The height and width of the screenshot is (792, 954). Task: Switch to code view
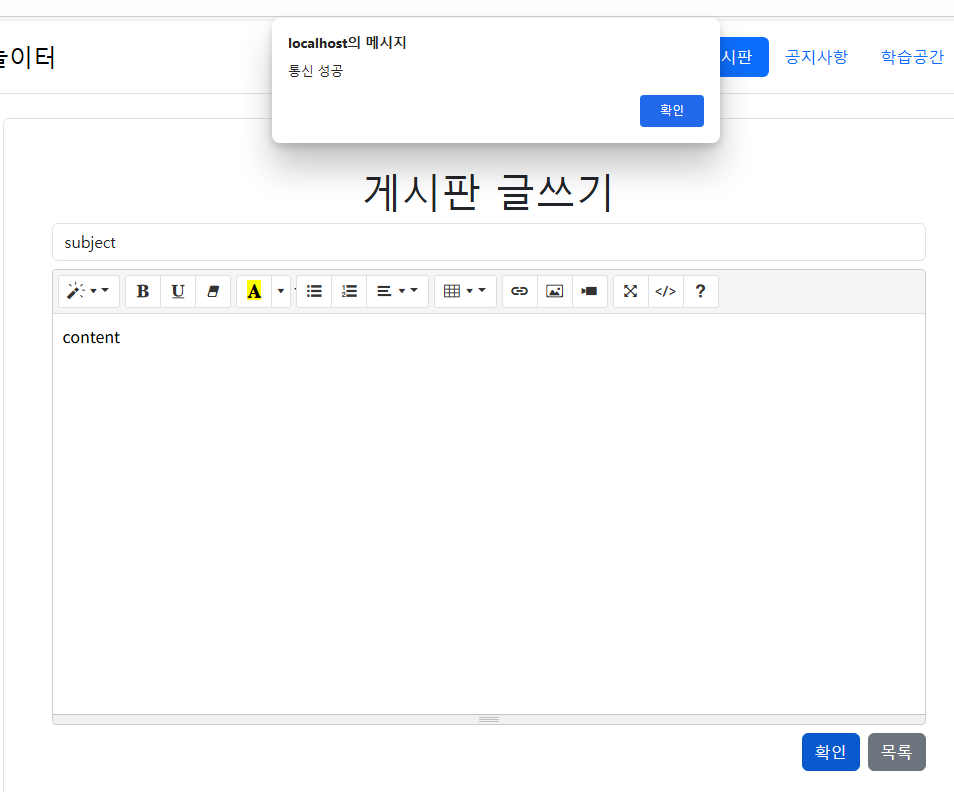[x=666, y=291]
